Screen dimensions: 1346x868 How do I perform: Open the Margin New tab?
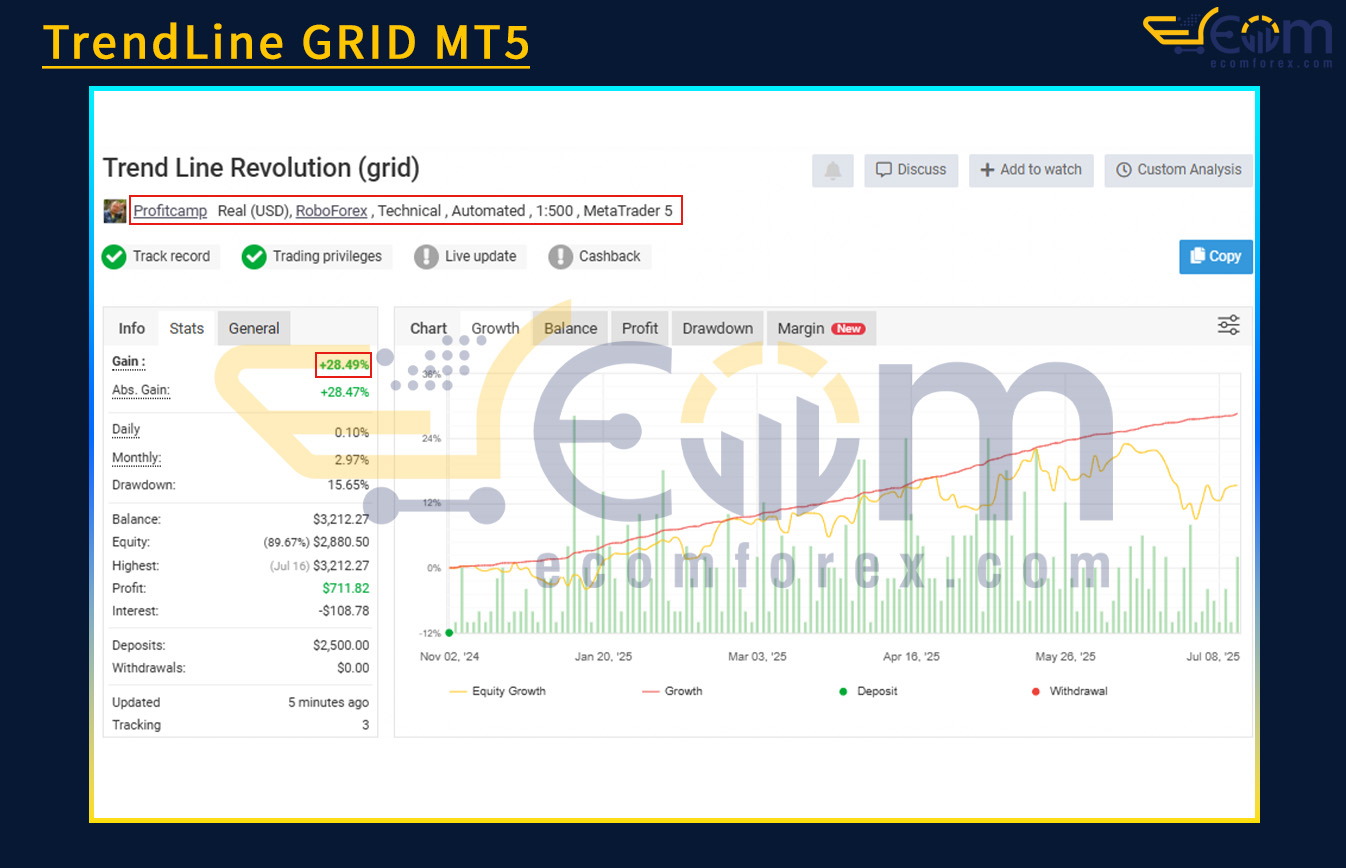pos(821,328)
